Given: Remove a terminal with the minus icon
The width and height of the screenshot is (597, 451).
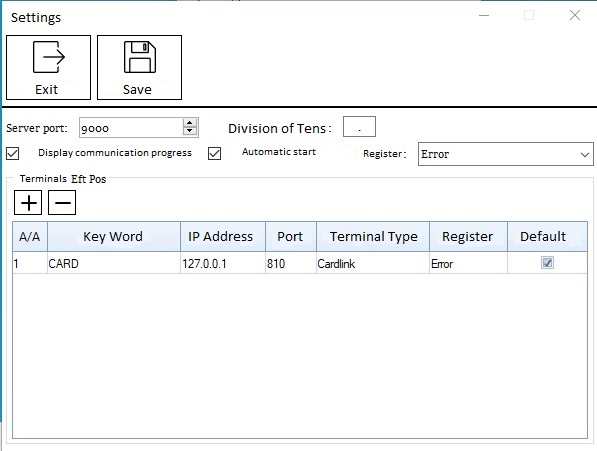Looking at the screenshot, I should click(x=62, y=203).
